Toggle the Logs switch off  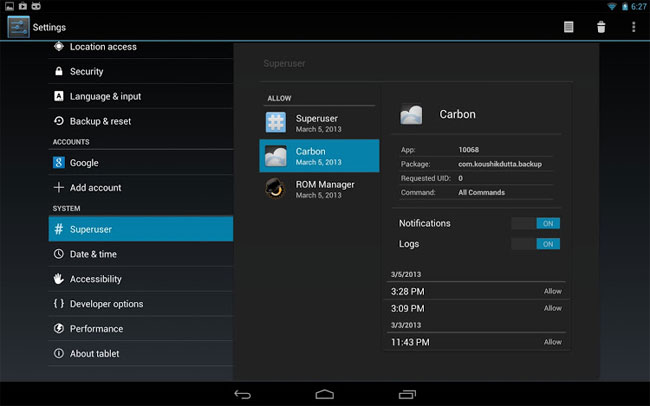click(535, 243)
